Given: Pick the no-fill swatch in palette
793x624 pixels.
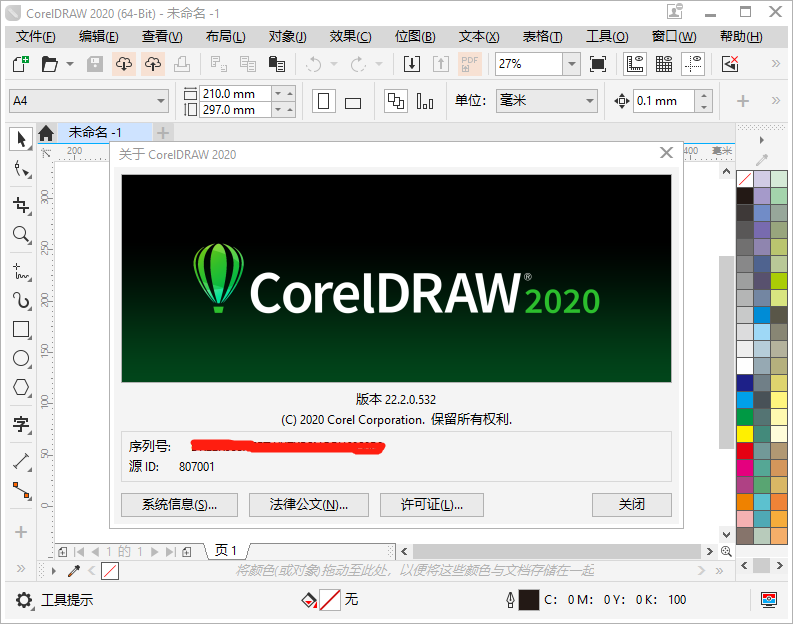Looking at the screenshot, I should (x=744, y=179).
